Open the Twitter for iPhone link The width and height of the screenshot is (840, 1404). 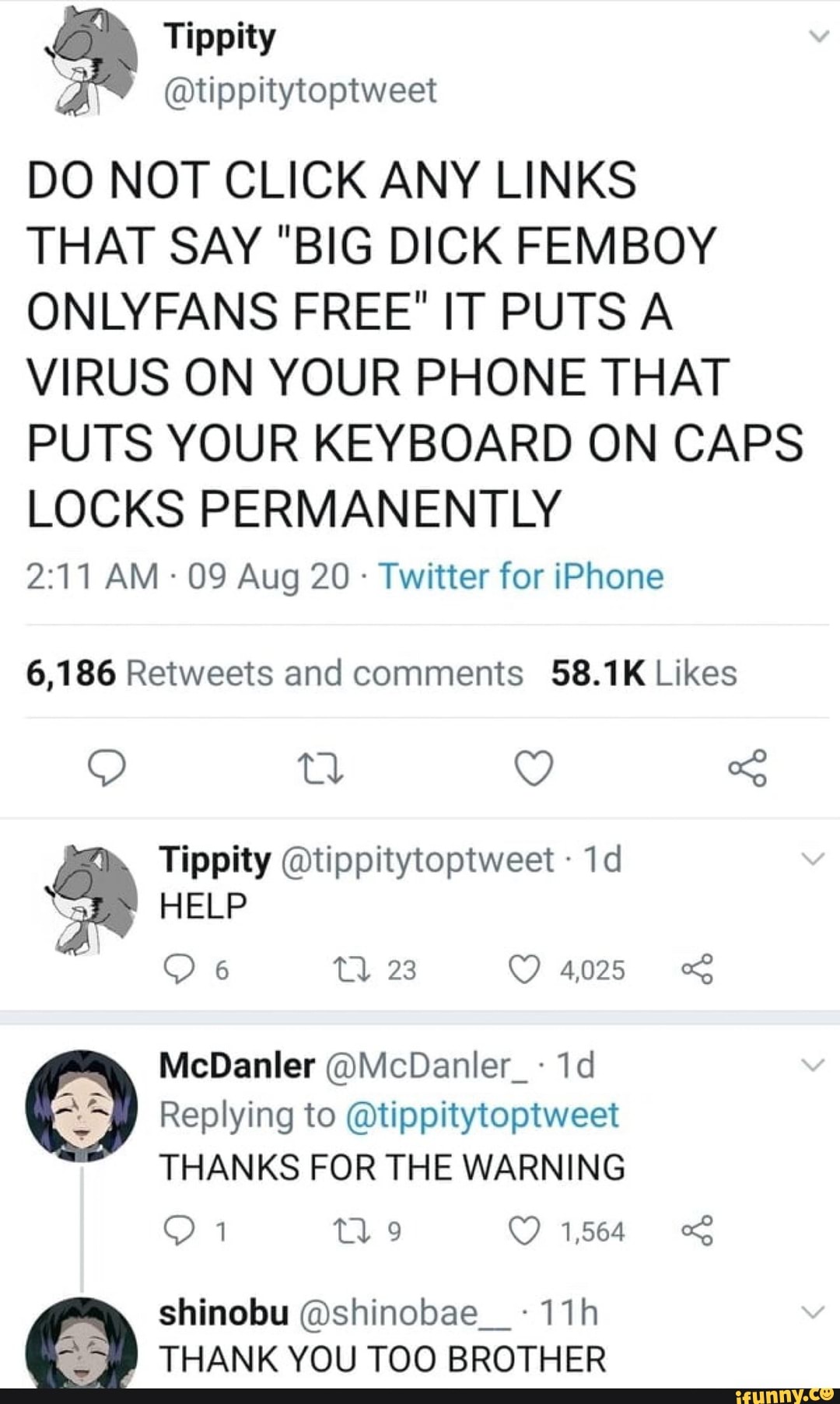(x=520, y=577)
